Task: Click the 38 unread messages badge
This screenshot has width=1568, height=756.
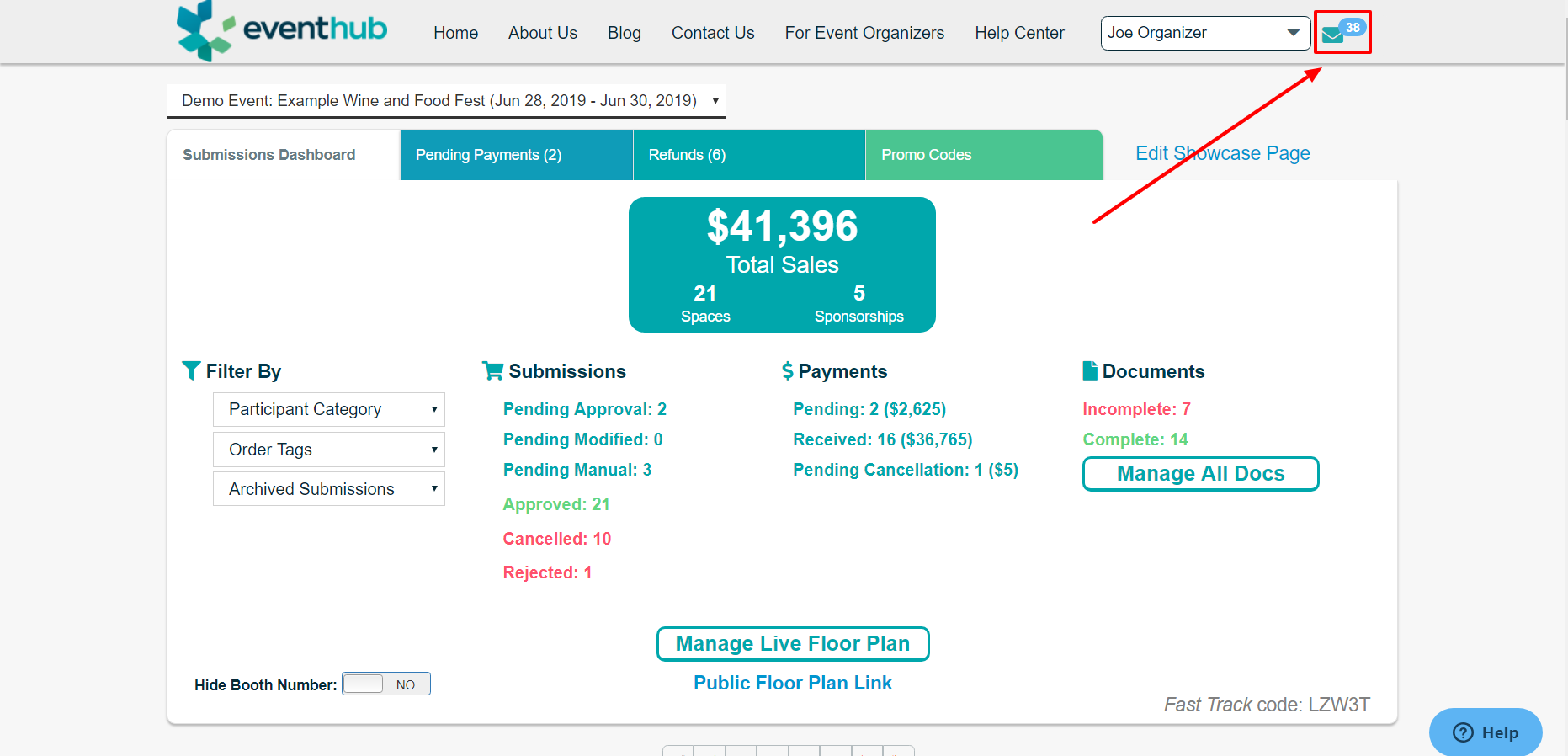Action: tap(1353, 27)
